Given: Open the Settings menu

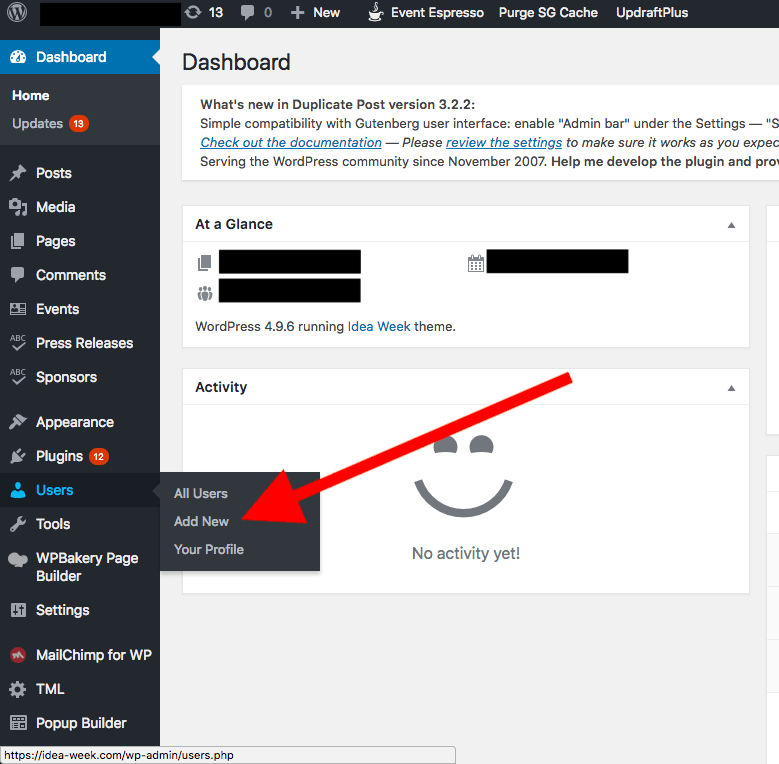Looking at the screenshot, I should [63, 611].
